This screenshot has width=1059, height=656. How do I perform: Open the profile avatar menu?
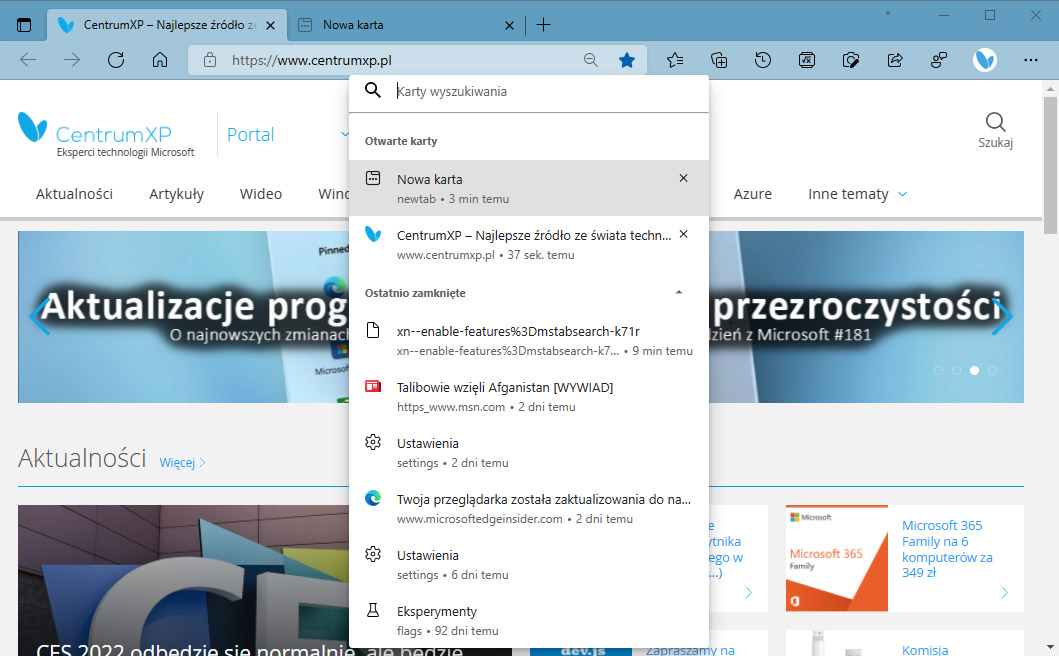(985, 60)
